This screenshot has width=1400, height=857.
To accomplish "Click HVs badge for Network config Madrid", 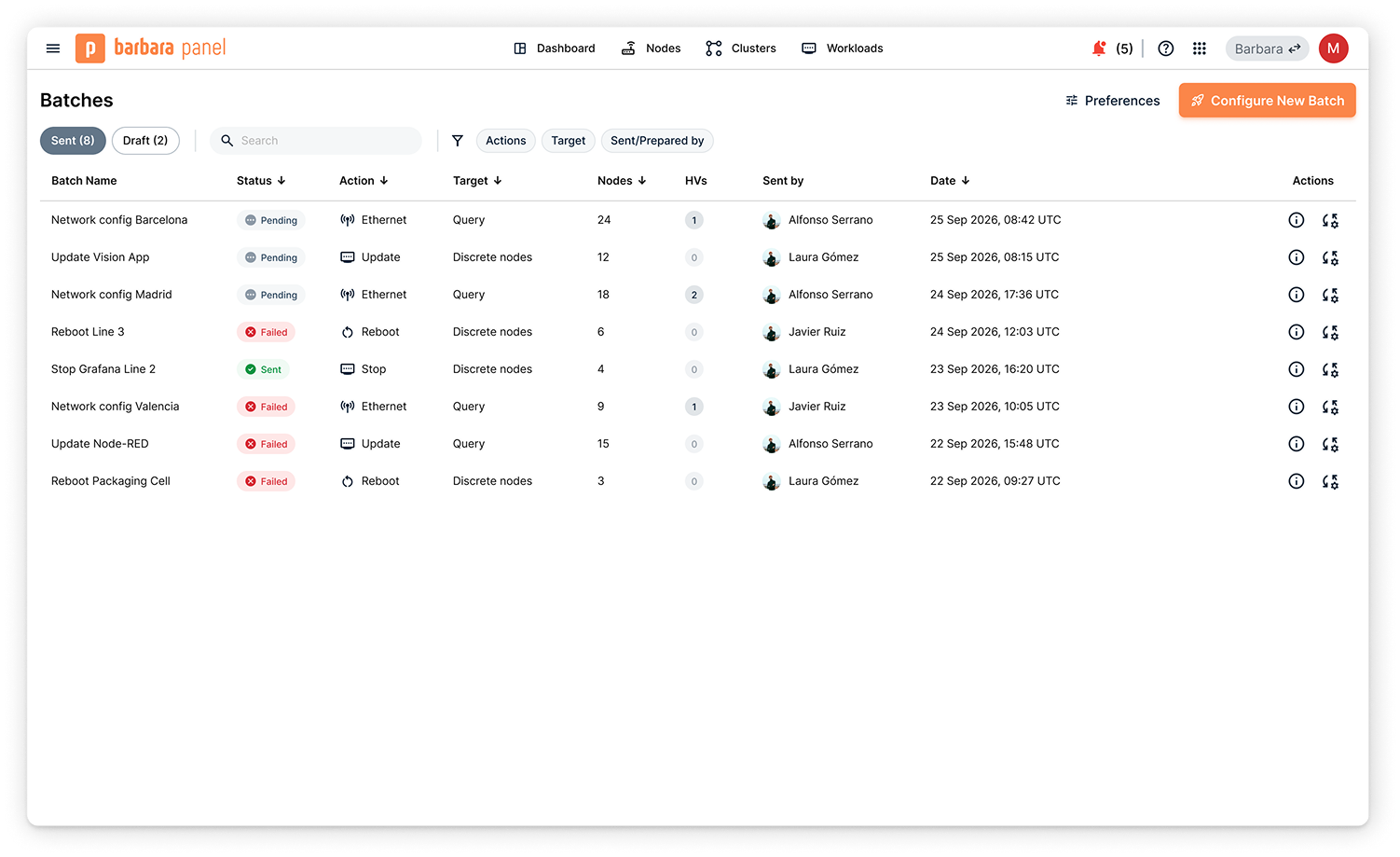I will pyautogui.click(x=693, y=295).
